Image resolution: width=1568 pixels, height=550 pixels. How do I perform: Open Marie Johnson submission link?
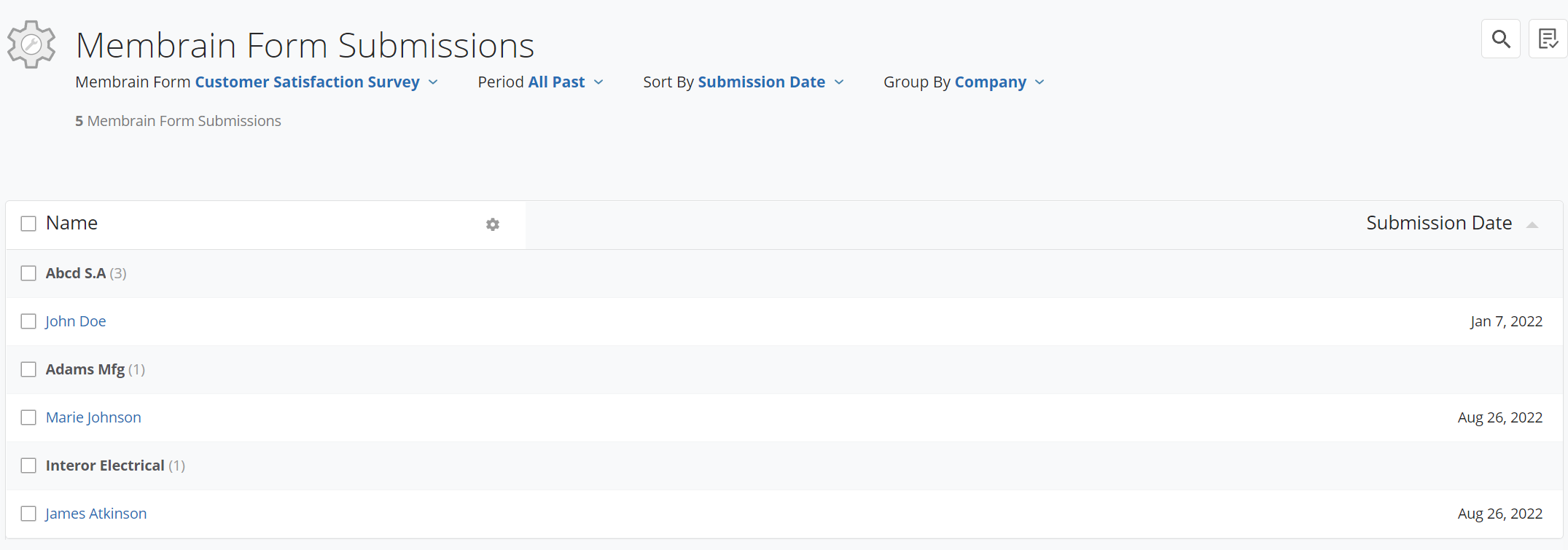pos(93,417)
